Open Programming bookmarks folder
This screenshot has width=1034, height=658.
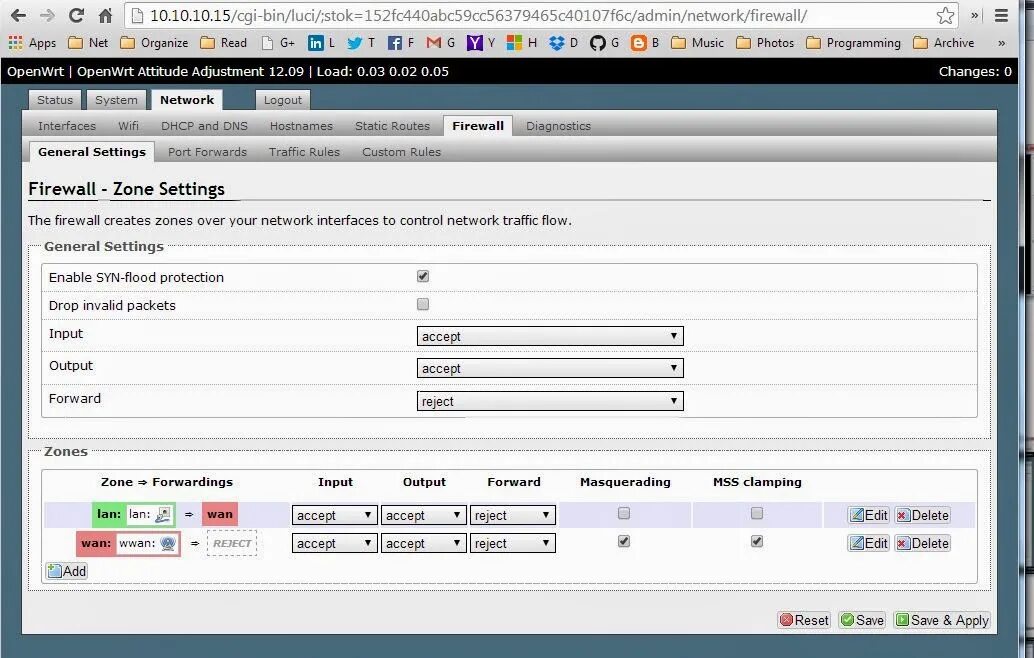[x=853, y=43]
